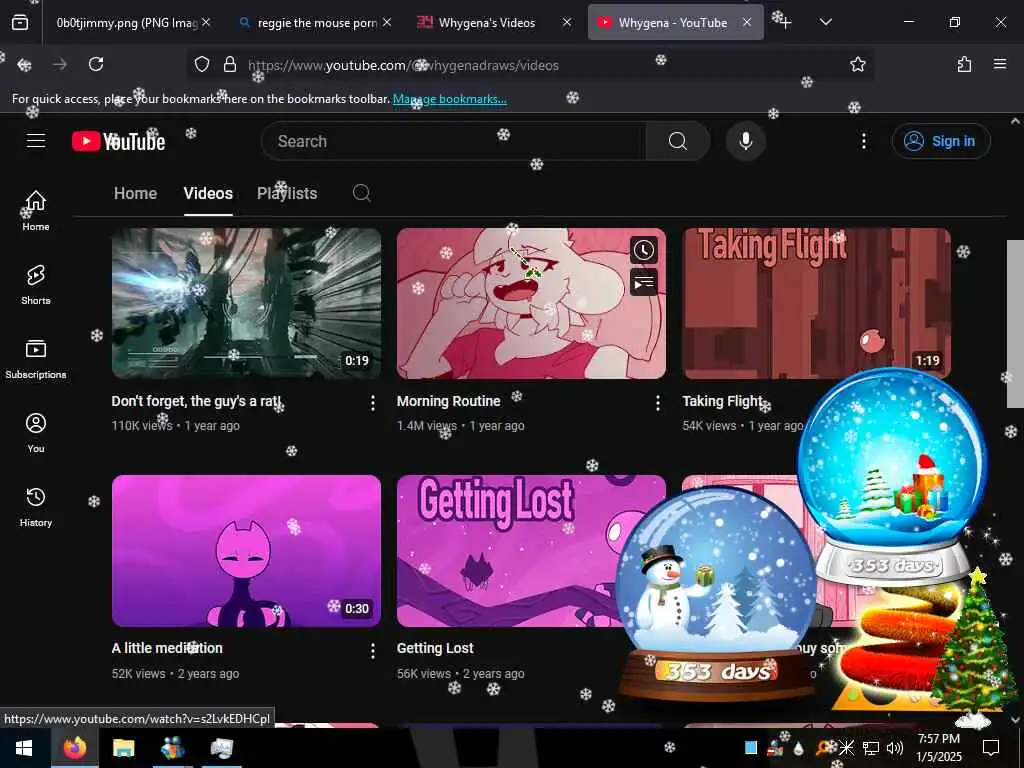Go back with browser back arrow
Image resolution: width=1024 pixels, height=768 pixels.
click(x=24, y=65)
